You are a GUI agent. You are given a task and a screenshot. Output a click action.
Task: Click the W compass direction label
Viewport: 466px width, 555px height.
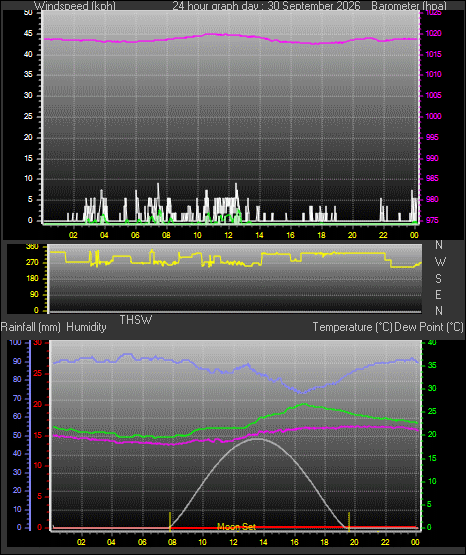[x=440, y=262]
